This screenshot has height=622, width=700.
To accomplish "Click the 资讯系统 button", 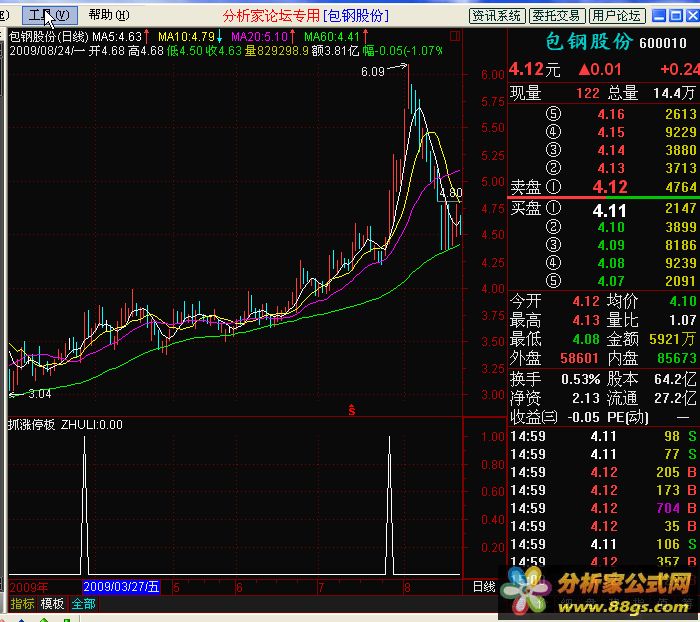I will 497,16.
